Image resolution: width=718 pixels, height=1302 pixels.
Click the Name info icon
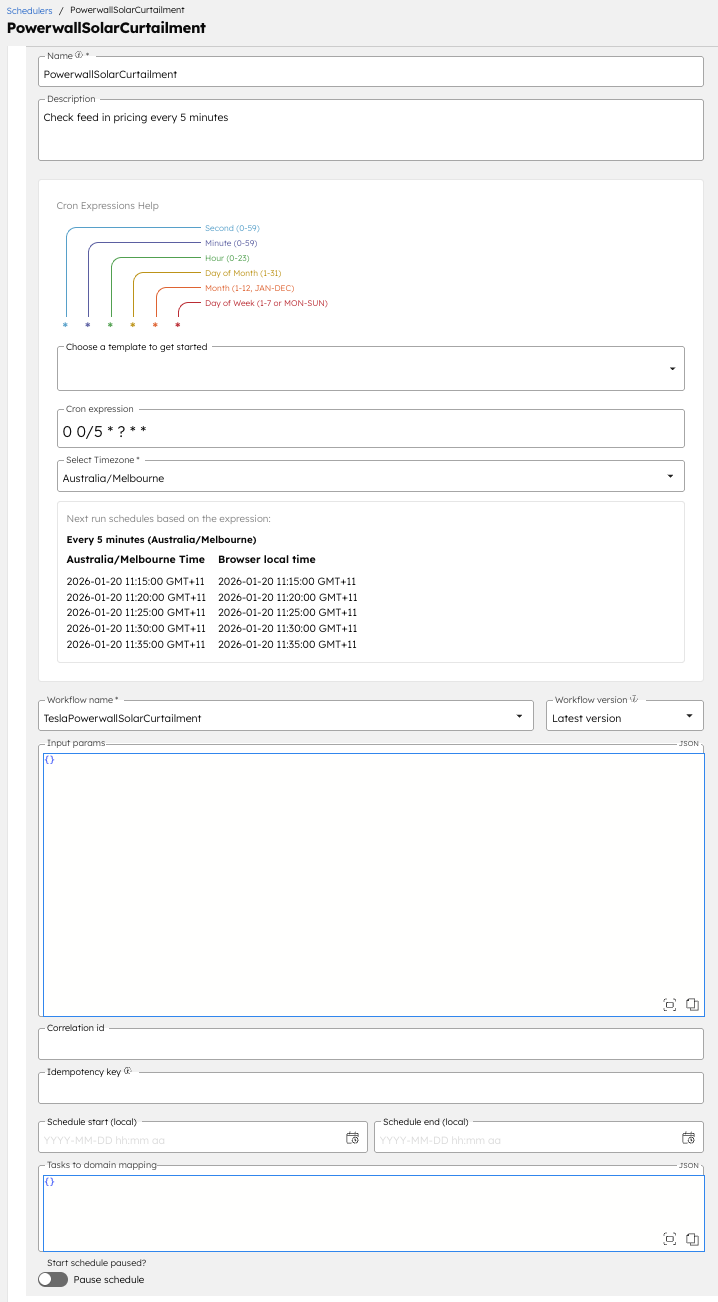[79, 56]
